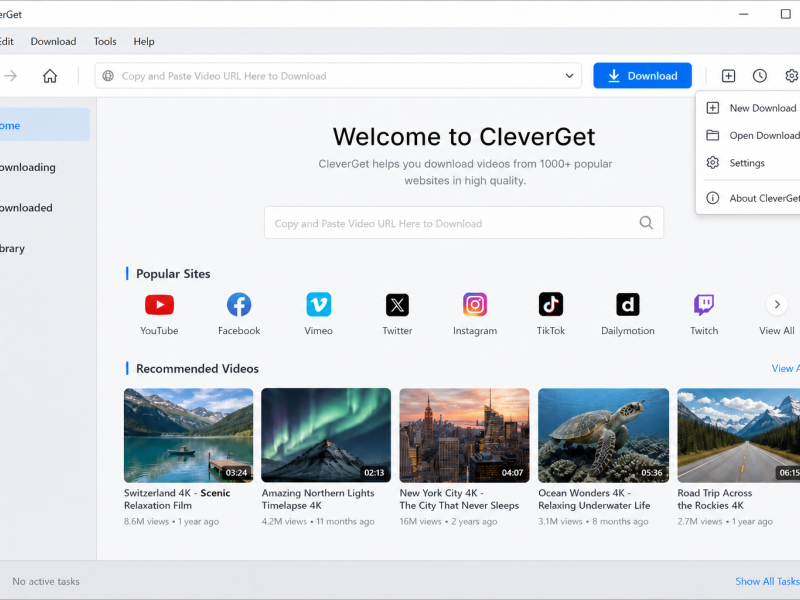The image size is (800, 600).
Task: Focus the center video URL search field
Action: point(464,223)
